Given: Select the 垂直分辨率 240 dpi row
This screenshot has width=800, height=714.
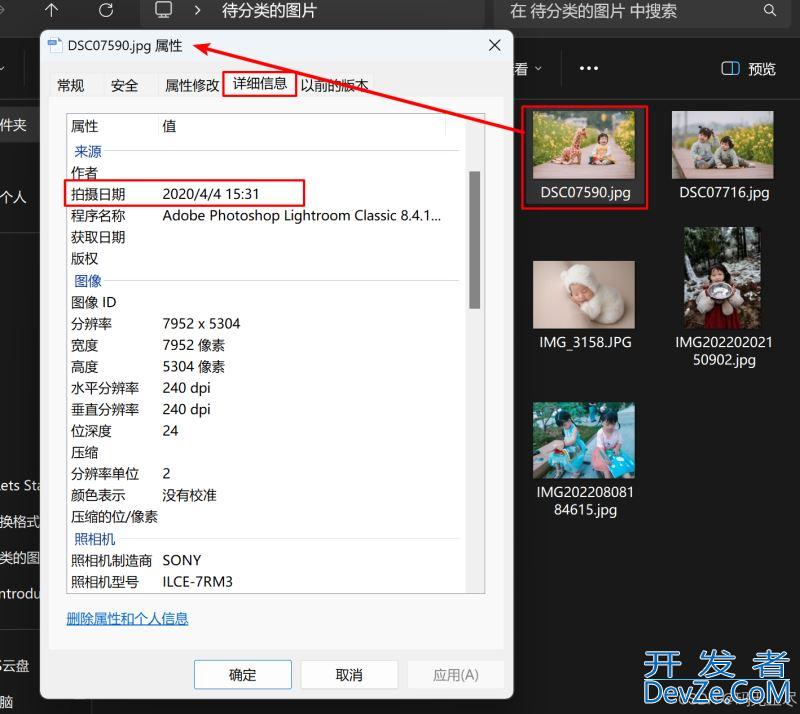Looking at the screenshot, I should (265, 409).
